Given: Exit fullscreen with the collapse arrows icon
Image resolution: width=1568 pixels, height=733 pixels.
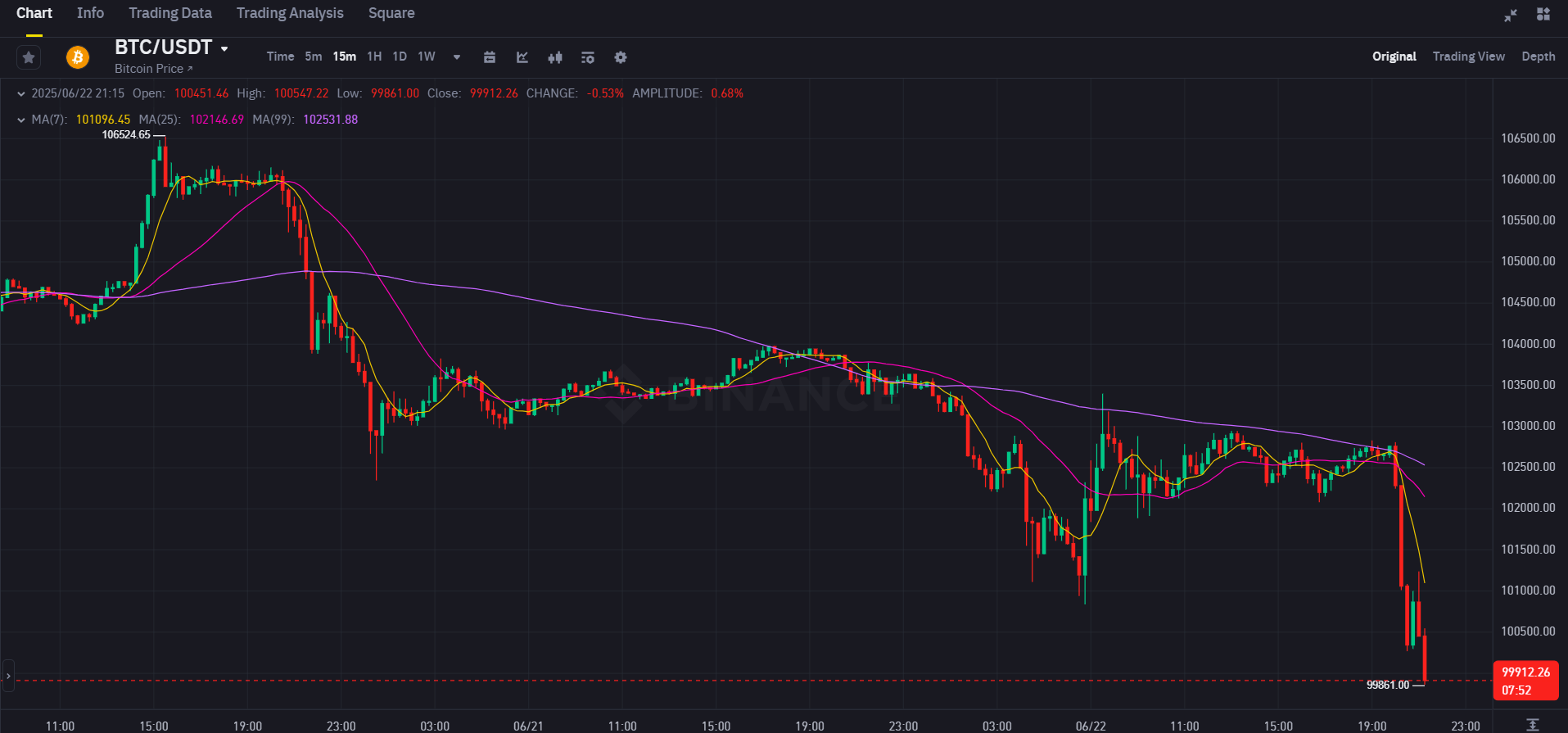Looking at the screenshot, I should 1511,15.
